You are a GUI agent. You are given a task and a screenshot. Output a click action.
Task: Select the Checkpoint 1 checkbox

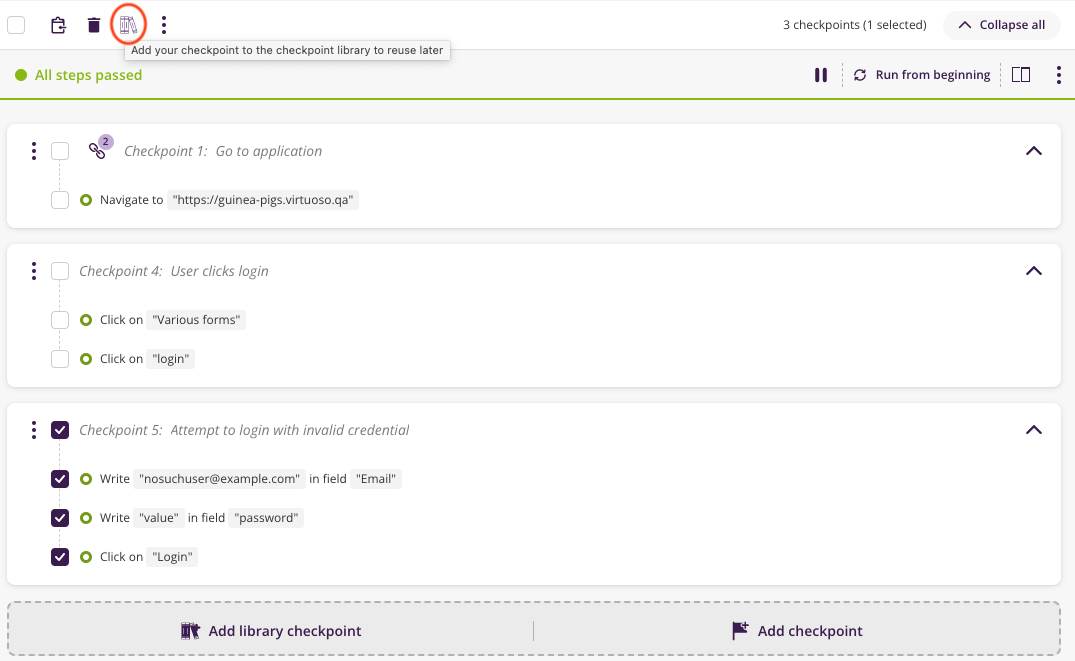pos(60,151)
